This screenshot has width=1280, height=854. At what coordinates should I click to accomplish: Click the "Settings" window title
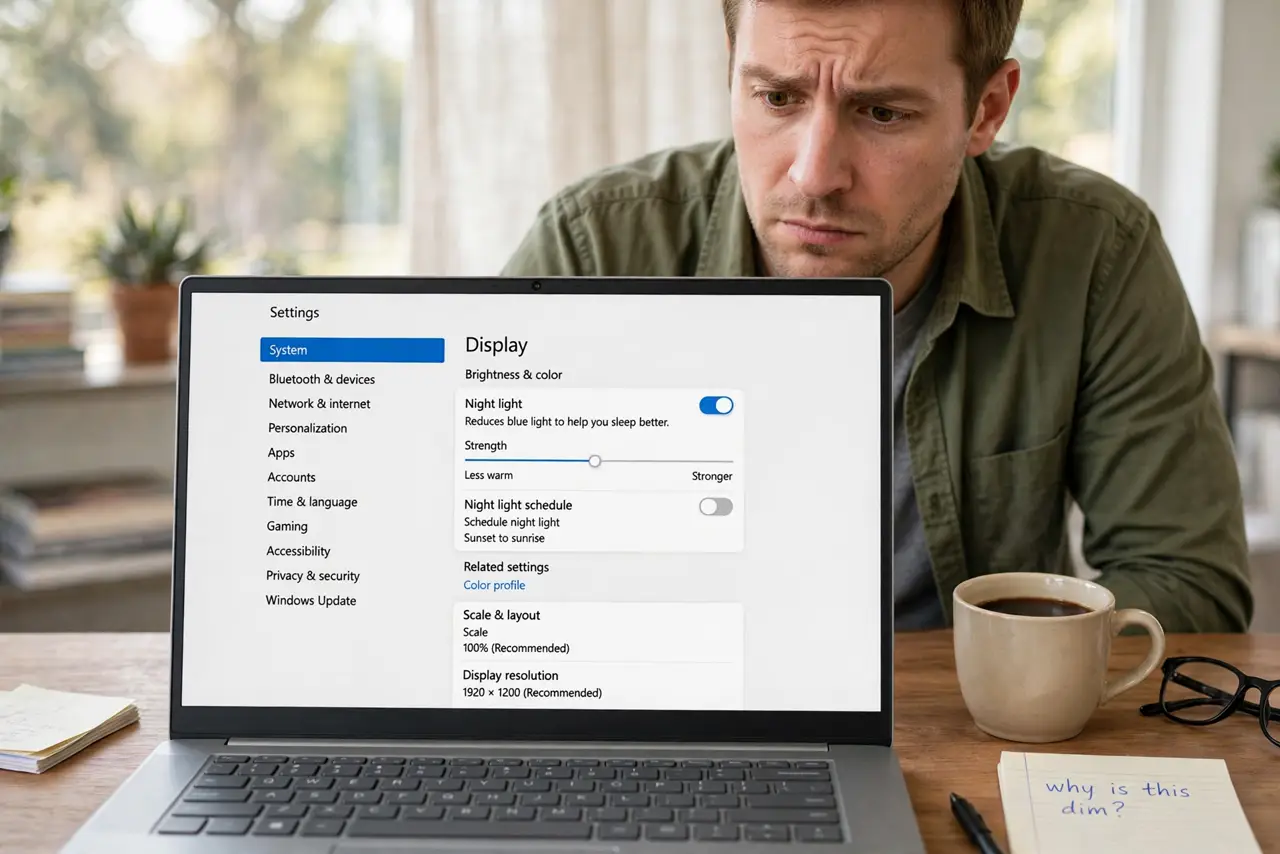click(x=295, y=313)
